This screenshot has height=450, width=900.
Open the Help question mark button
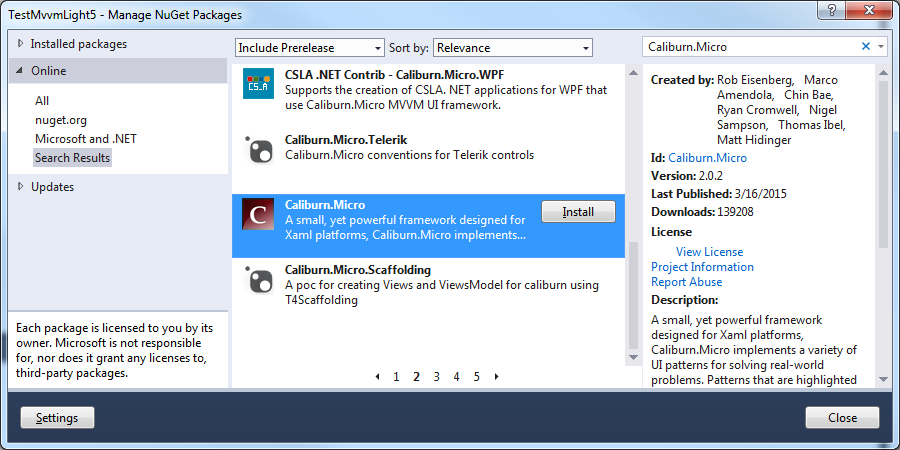pyautogui.click(x=833, y=10)
